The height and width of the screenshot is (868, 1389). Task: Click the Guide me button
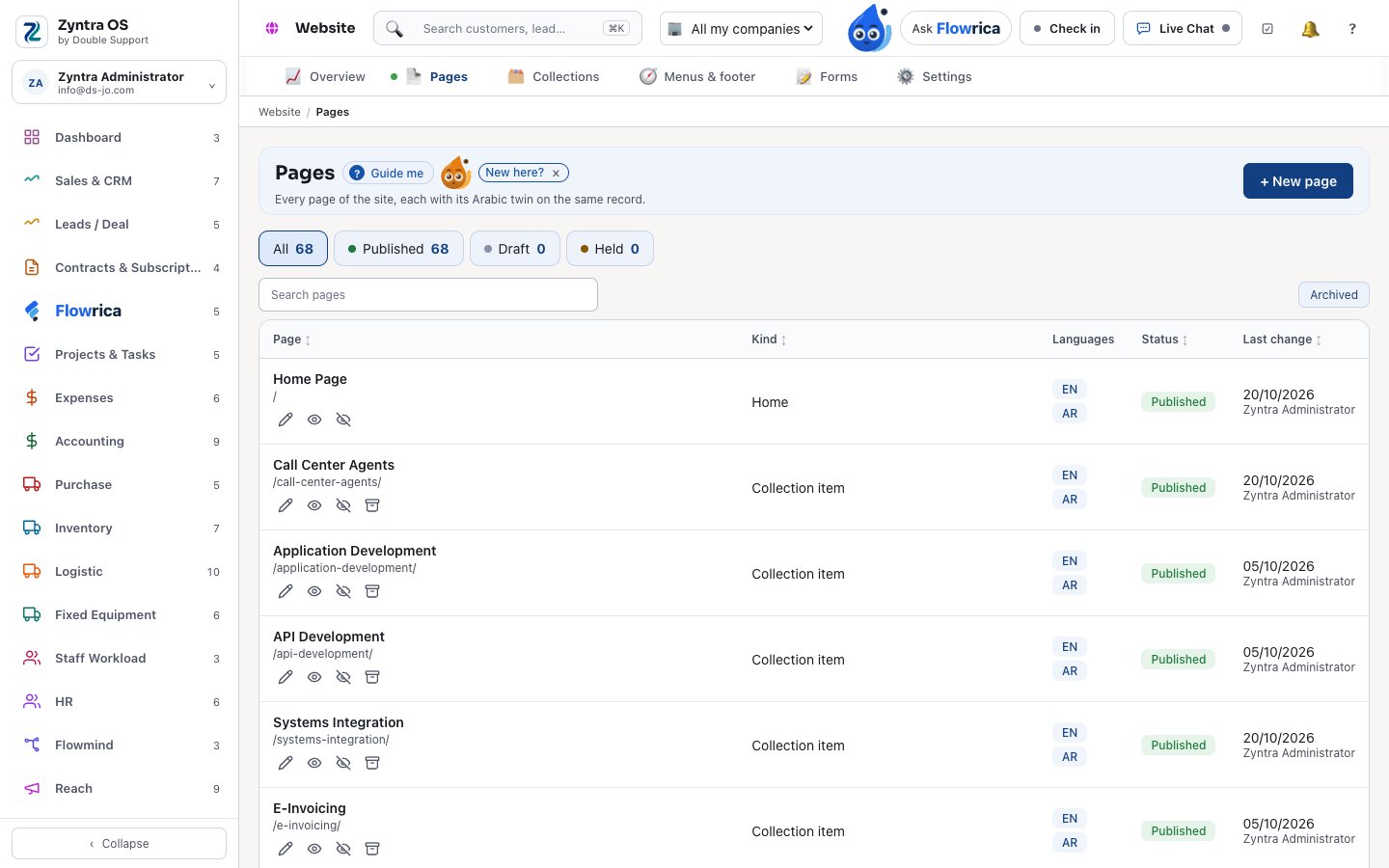[388, 174]
